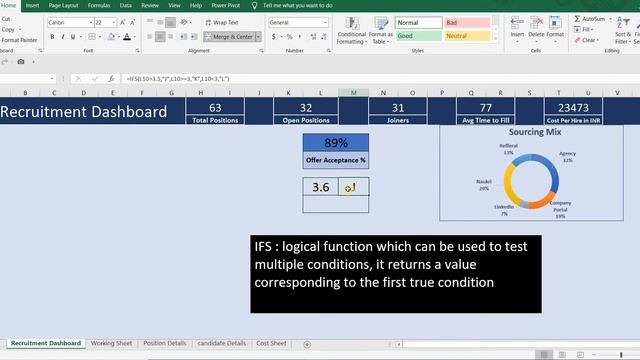Click the Delete cells icon
Viewport: 640px width, 360px height.
536,23
